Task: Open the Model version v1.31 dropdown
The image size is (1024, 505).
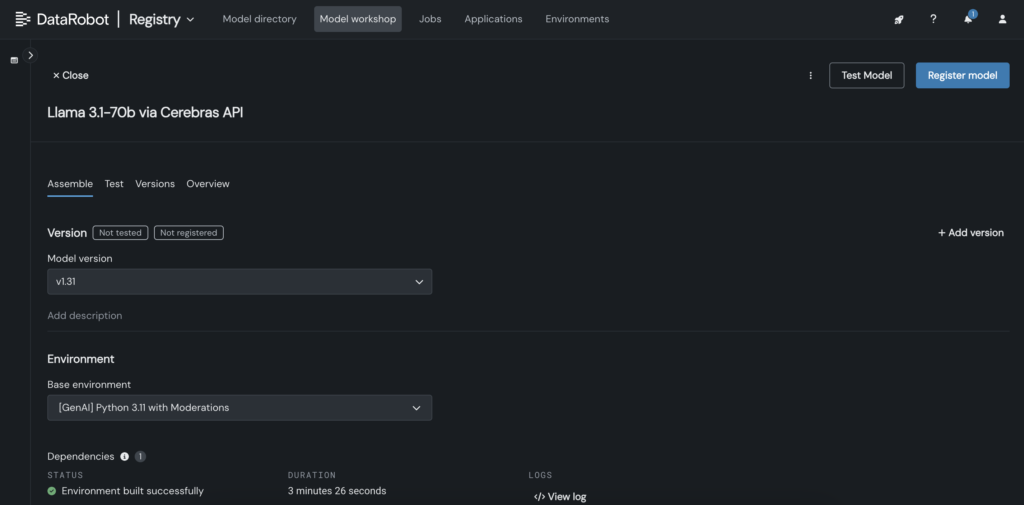Action: pos(240,282)
